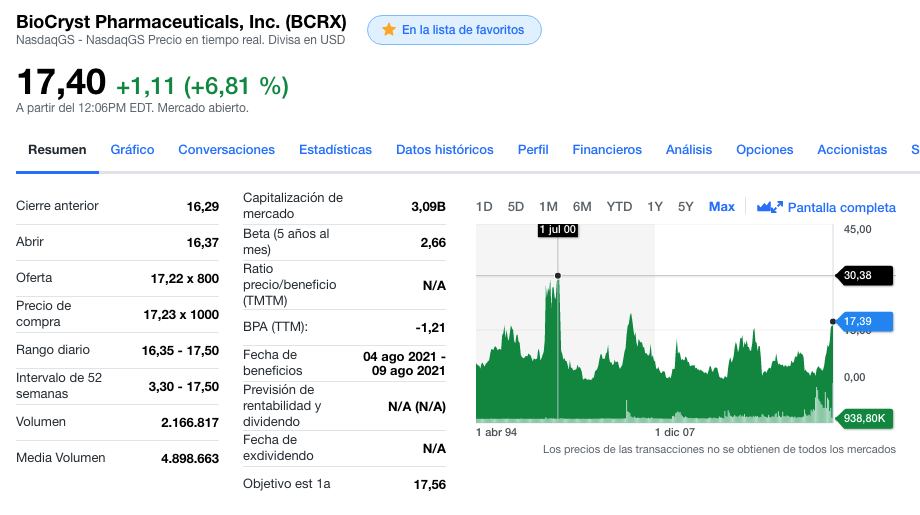Click Capitalización de mercado value 3,09B
The width and height of the screenshot is (920, 515).
click(428, 206)
